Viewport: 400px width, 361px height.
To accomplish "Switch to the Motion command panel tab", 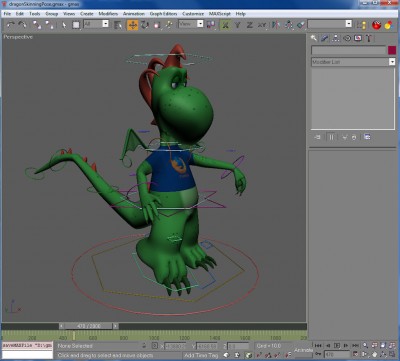I will pyautogui.click(x=347, y=38).
